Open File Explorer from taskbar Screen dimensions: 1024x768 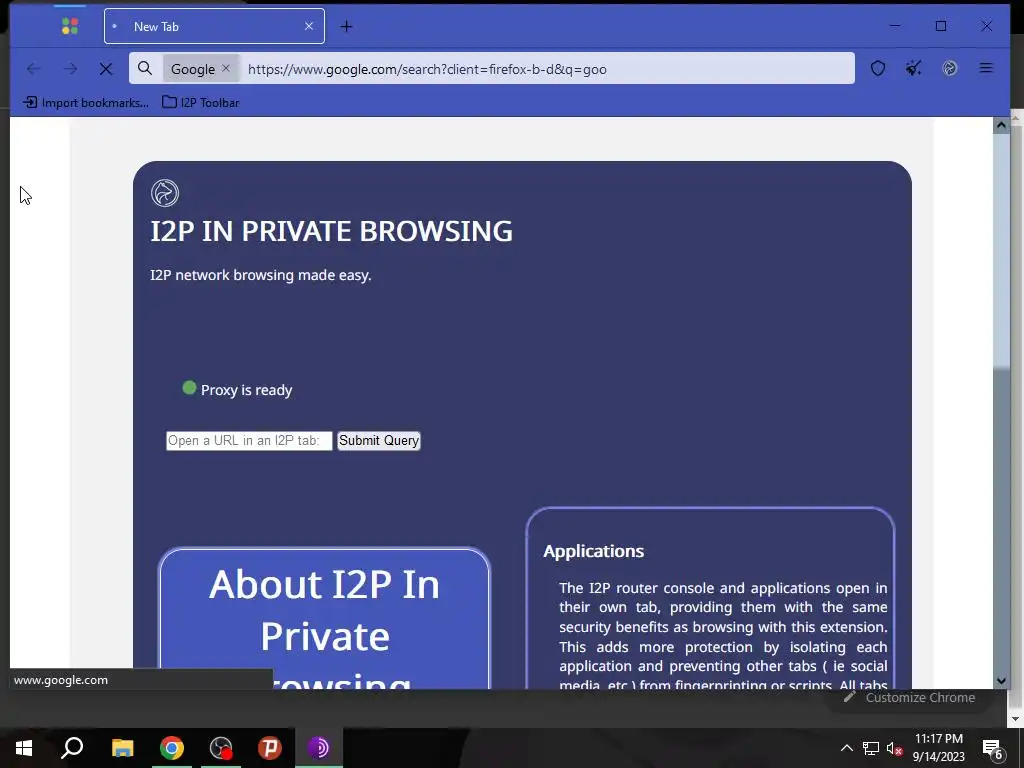click(122, 748)
